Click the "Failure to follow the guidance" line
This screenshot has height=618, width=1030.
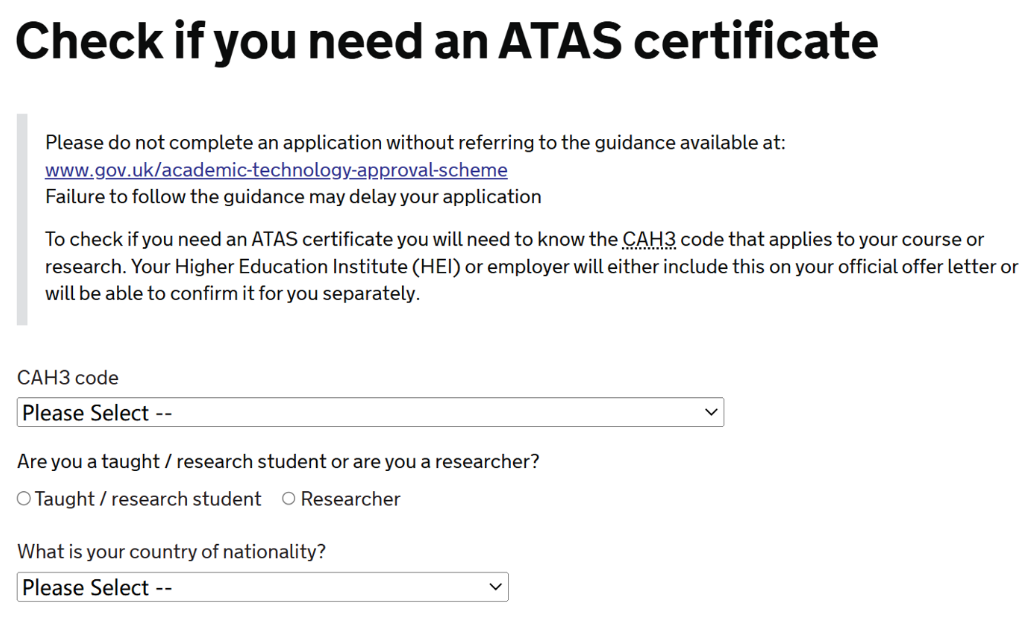293,197
